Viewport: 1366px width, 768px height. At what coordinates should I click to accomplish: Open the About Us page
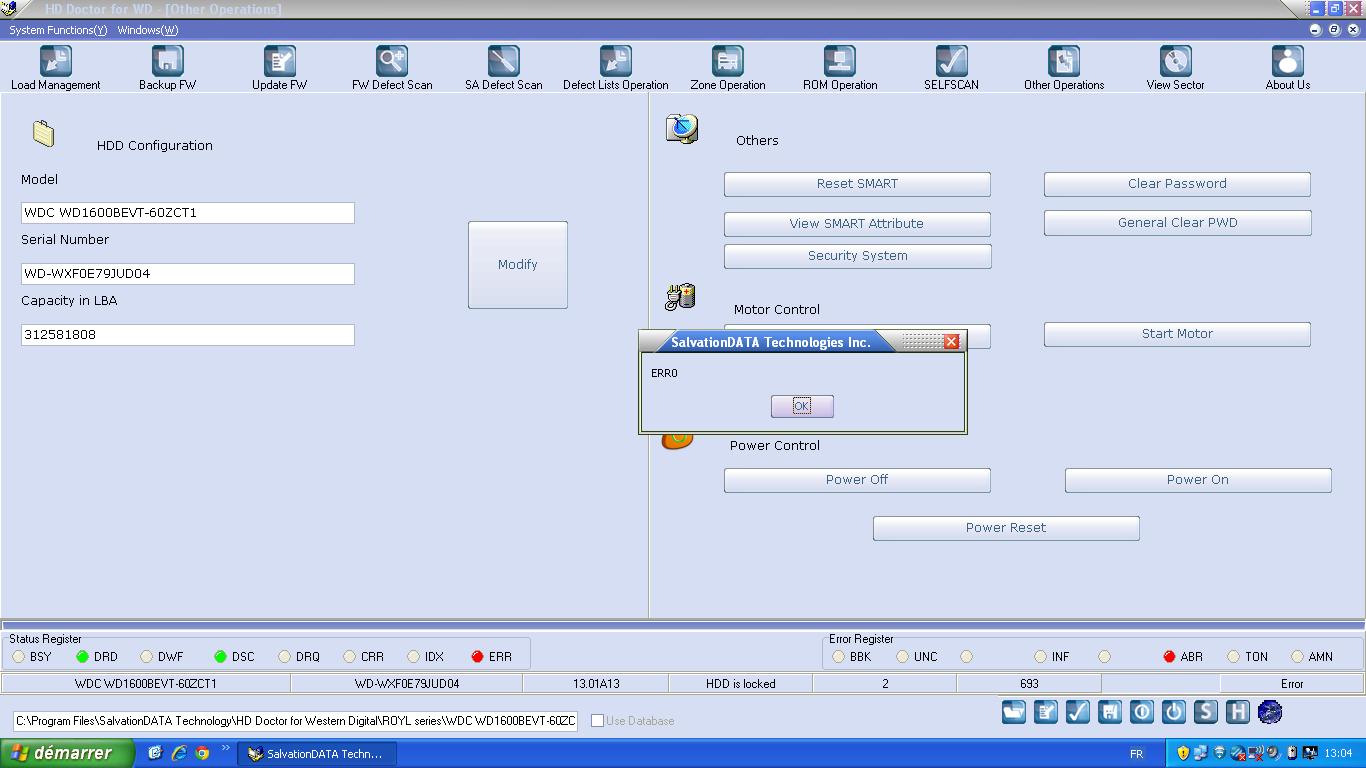click(x=1288, y=68)
